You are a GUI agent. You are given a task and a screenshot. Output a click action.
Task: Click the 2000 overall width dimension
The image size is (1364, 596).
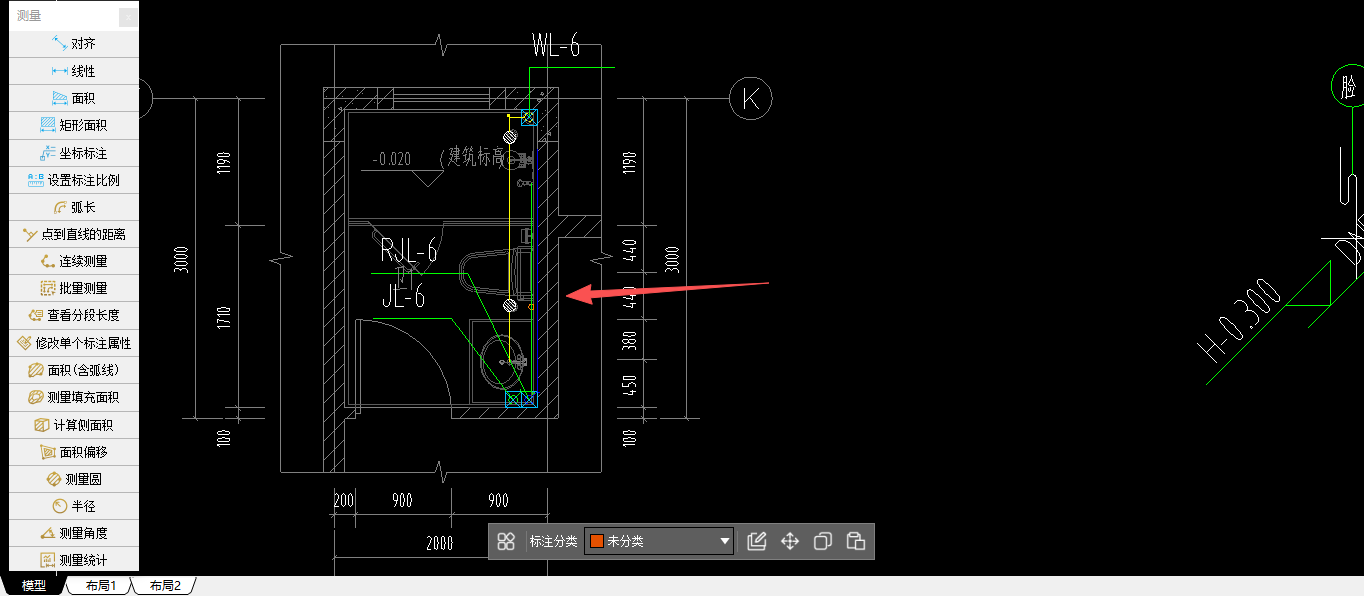439,544
